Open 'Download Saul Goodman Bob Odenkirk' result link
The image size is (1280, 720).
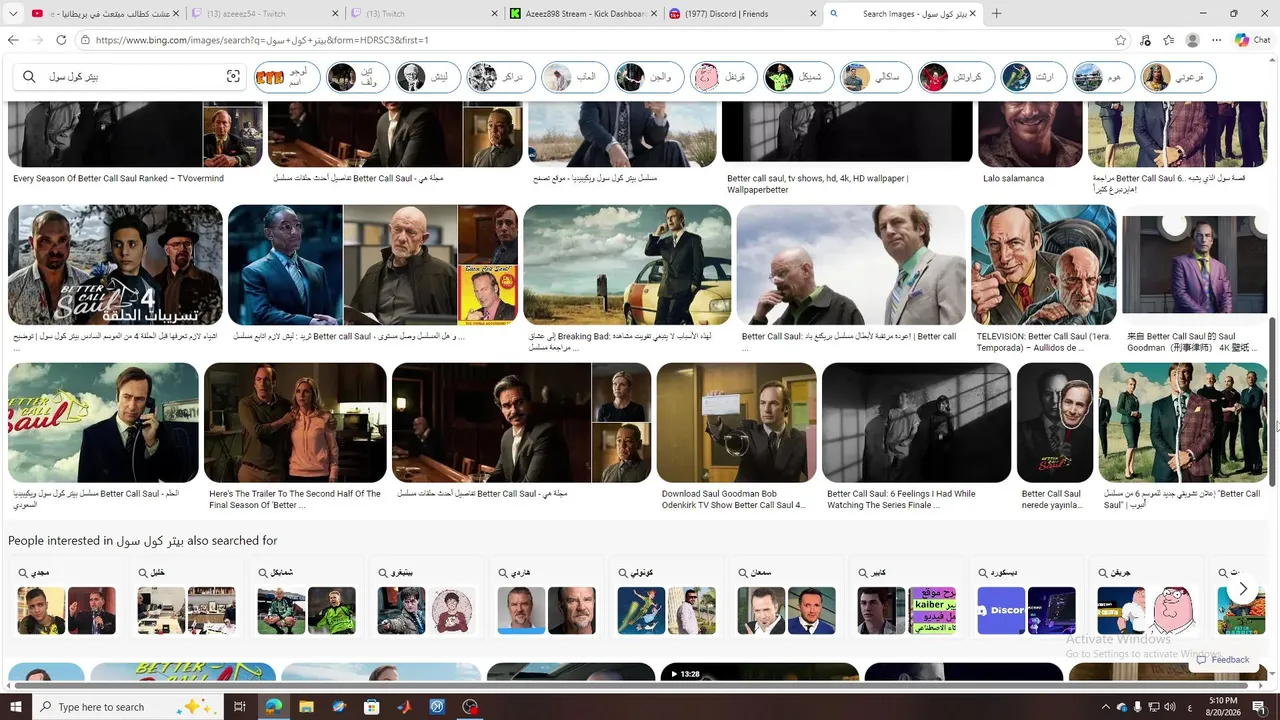tap(733, 499)
